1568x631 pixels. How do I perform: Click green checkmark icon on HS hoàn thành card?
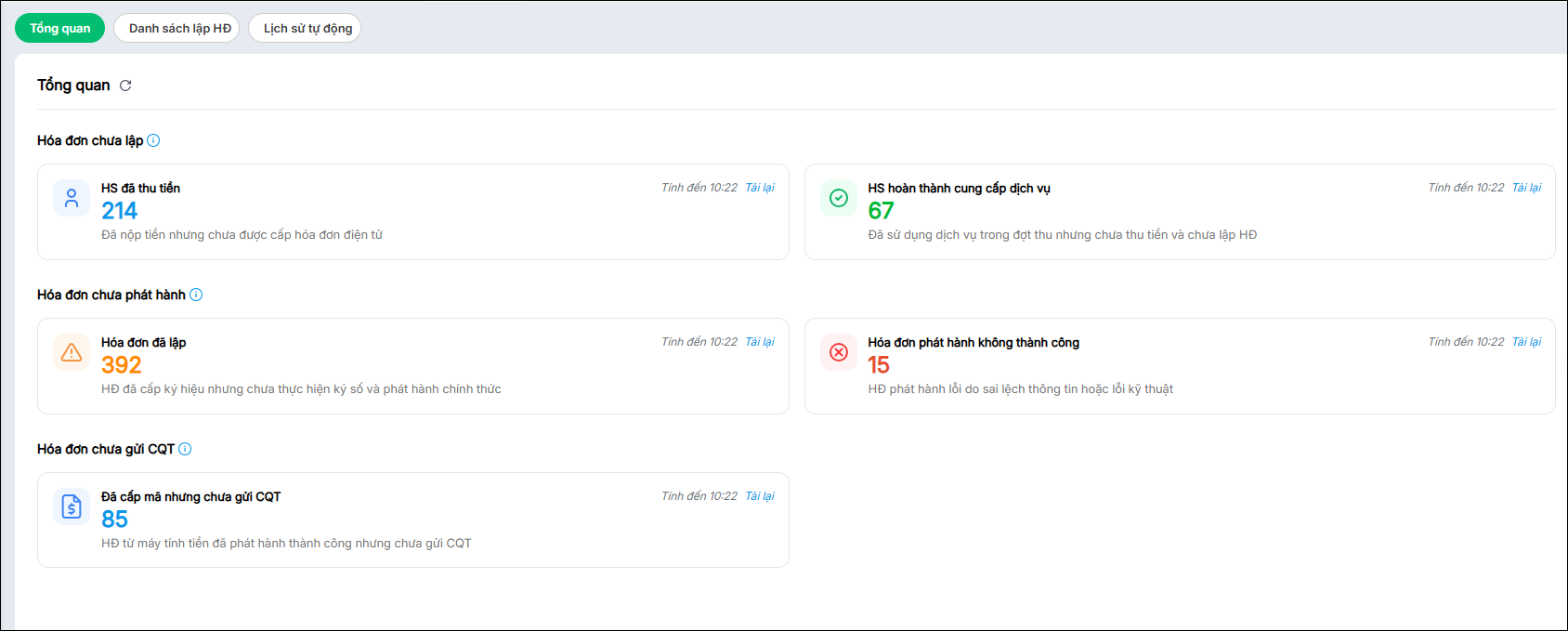[838, 198]
